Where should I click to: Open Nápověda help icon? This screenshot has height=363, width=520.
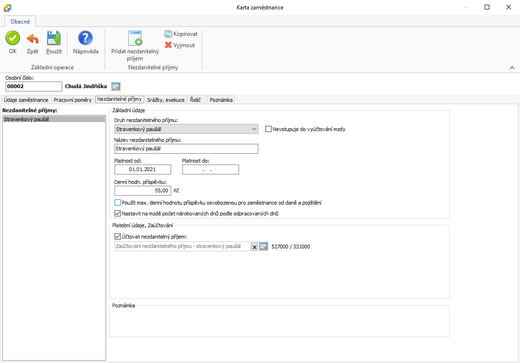tap(85, 38)
